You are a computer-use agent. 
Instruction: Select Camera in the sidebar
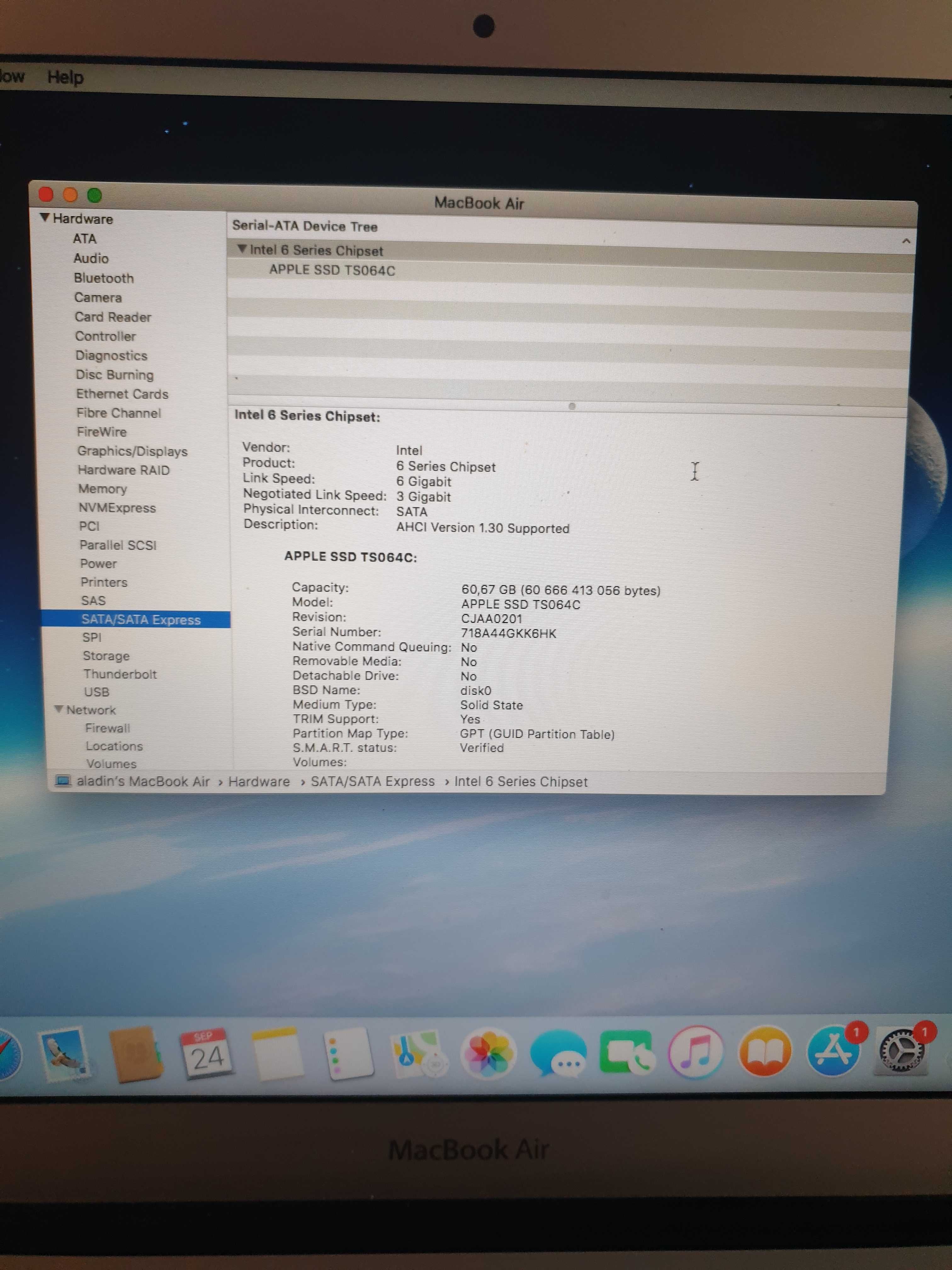pos(98,297)
